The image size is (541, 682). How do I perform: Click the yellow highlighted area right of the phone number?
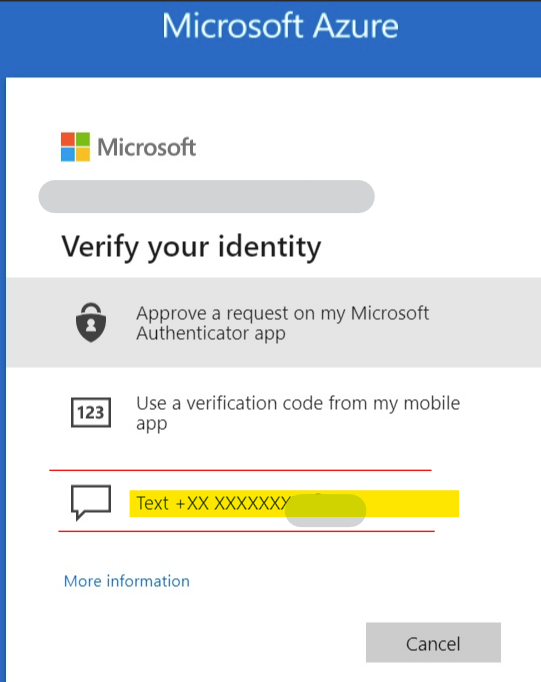pyautogui.click(x=412, y=504)
